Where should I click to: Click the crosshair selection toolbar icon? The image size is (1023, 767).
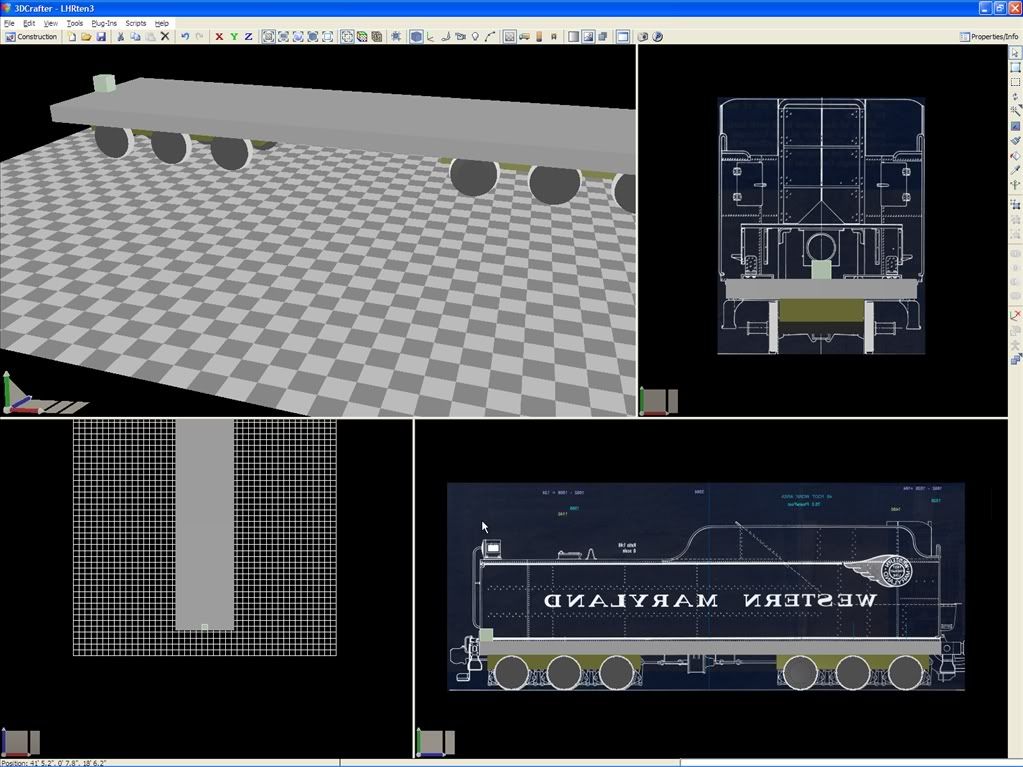click(346, 37)
